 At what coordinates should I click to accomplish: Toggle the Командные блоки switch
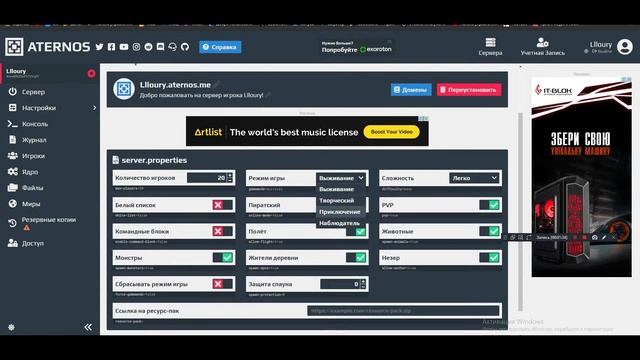click(x=222, y=231)
